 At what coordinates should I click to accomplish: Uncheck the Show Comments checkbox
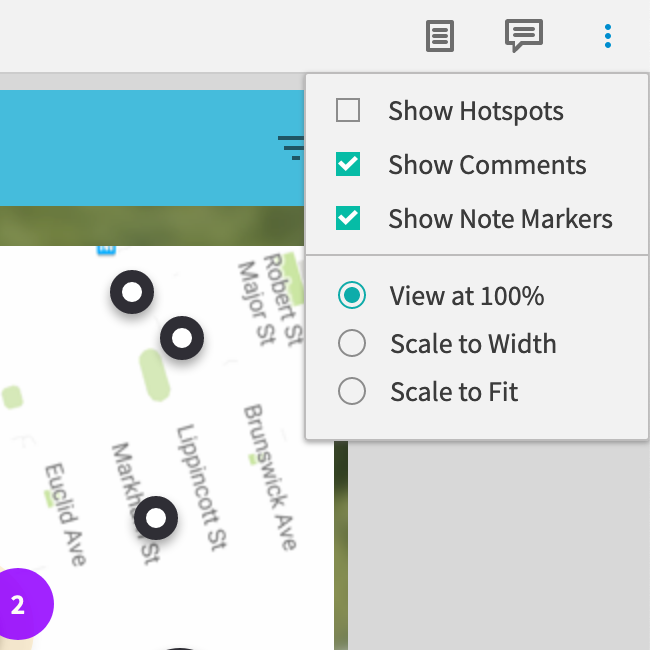pos(348,164)
